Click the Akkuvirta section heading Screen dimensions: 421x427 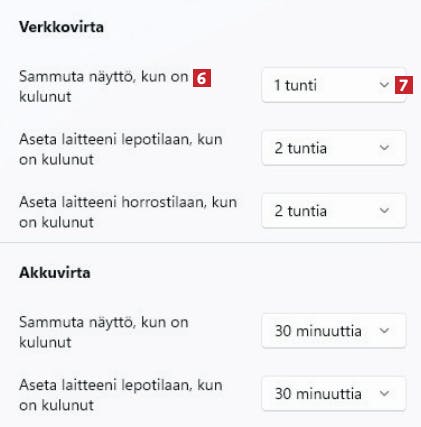pyautogui.click(x=55, y=273)
